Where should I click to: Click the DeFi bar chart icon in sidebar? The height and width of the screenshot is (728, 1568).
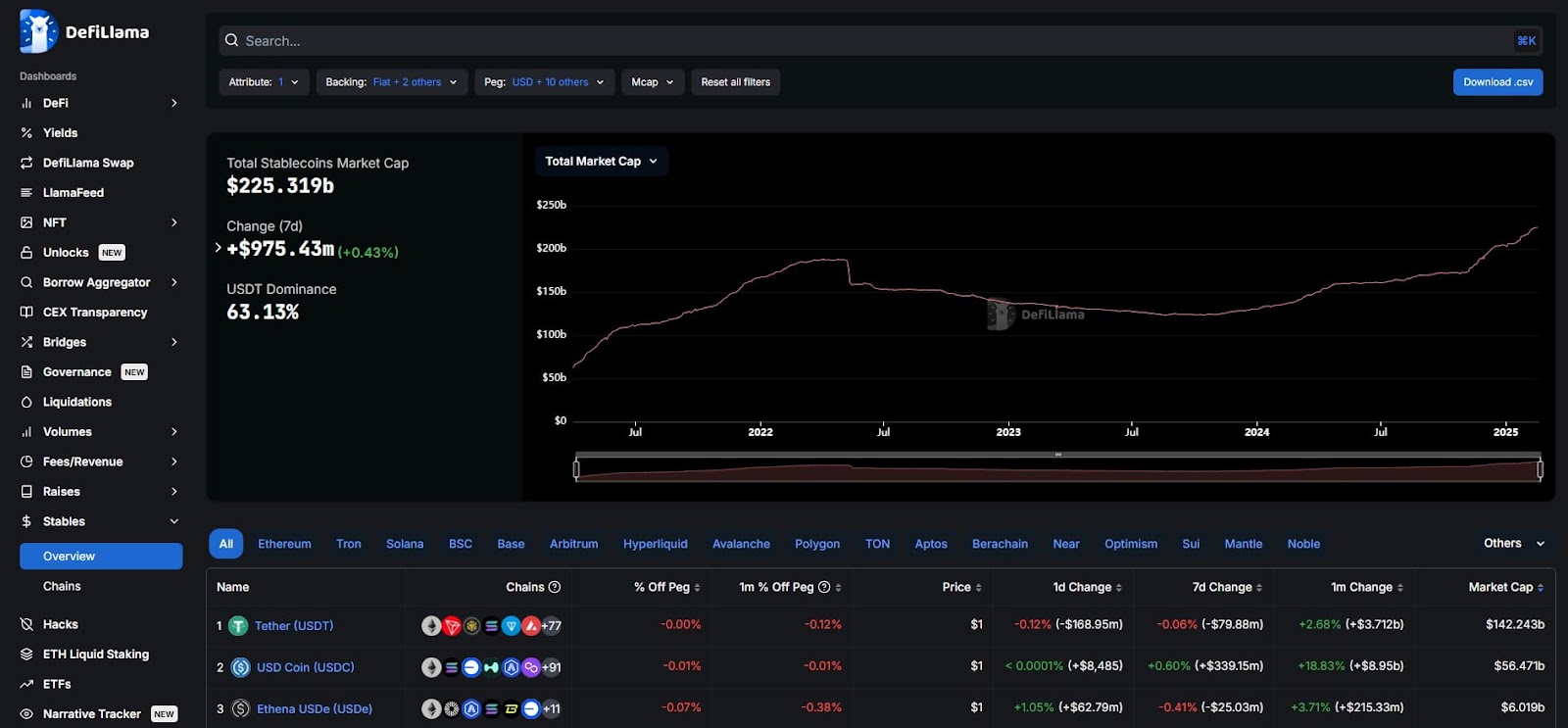(x=26, y=103)
